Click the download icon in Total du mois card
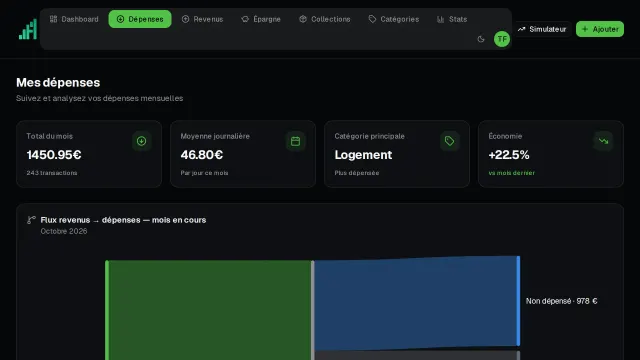This screenshot has height=360, width=640. (142, 141)
